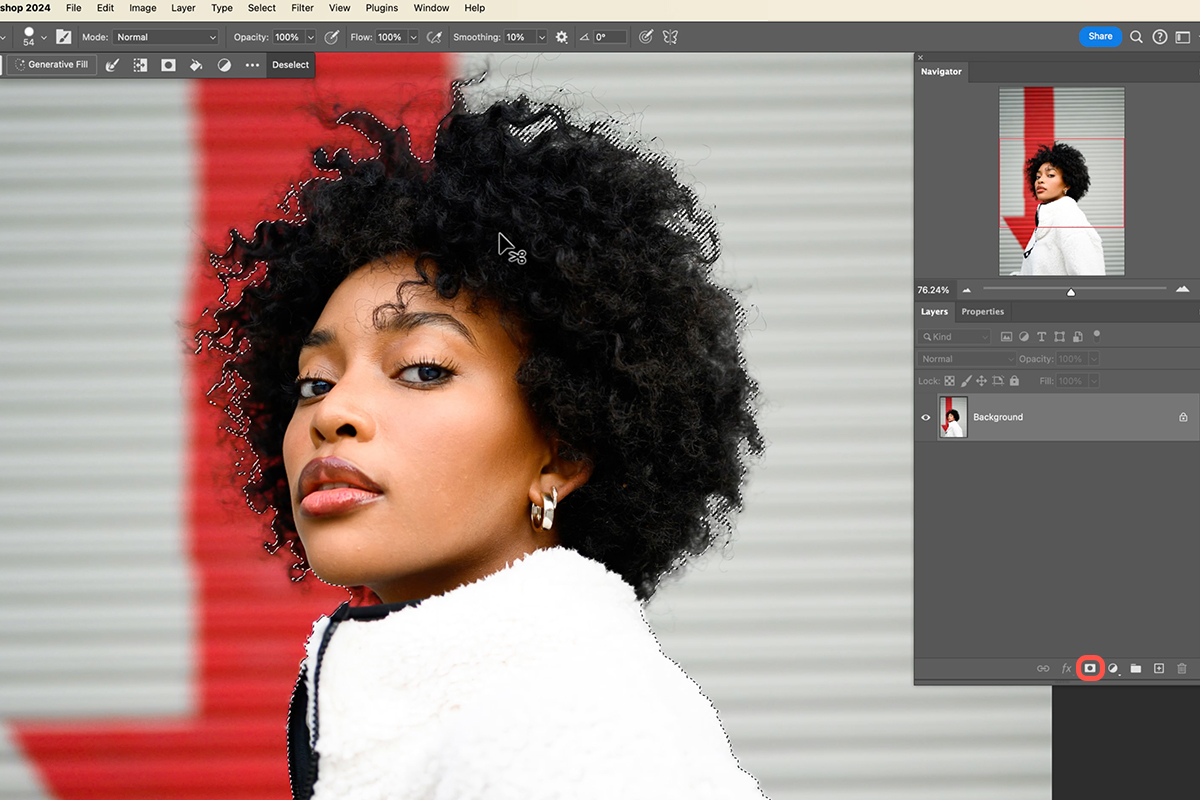Open the Select menu

click(x=261, y=8)
